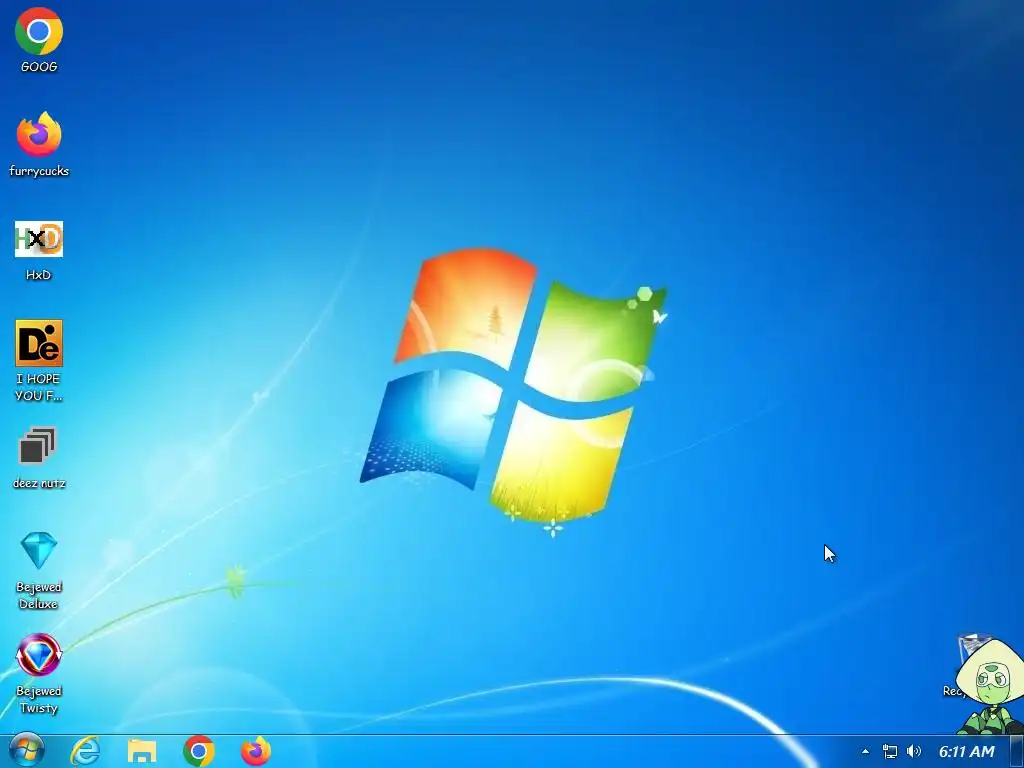Open the Windows Start menu orb
This screenshot has height=768, width=1024.
point(26,751)
